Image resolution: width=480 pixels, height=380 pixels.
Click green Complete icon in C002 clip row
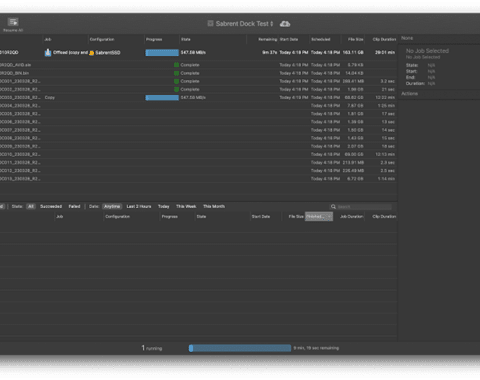click(176, 89)
